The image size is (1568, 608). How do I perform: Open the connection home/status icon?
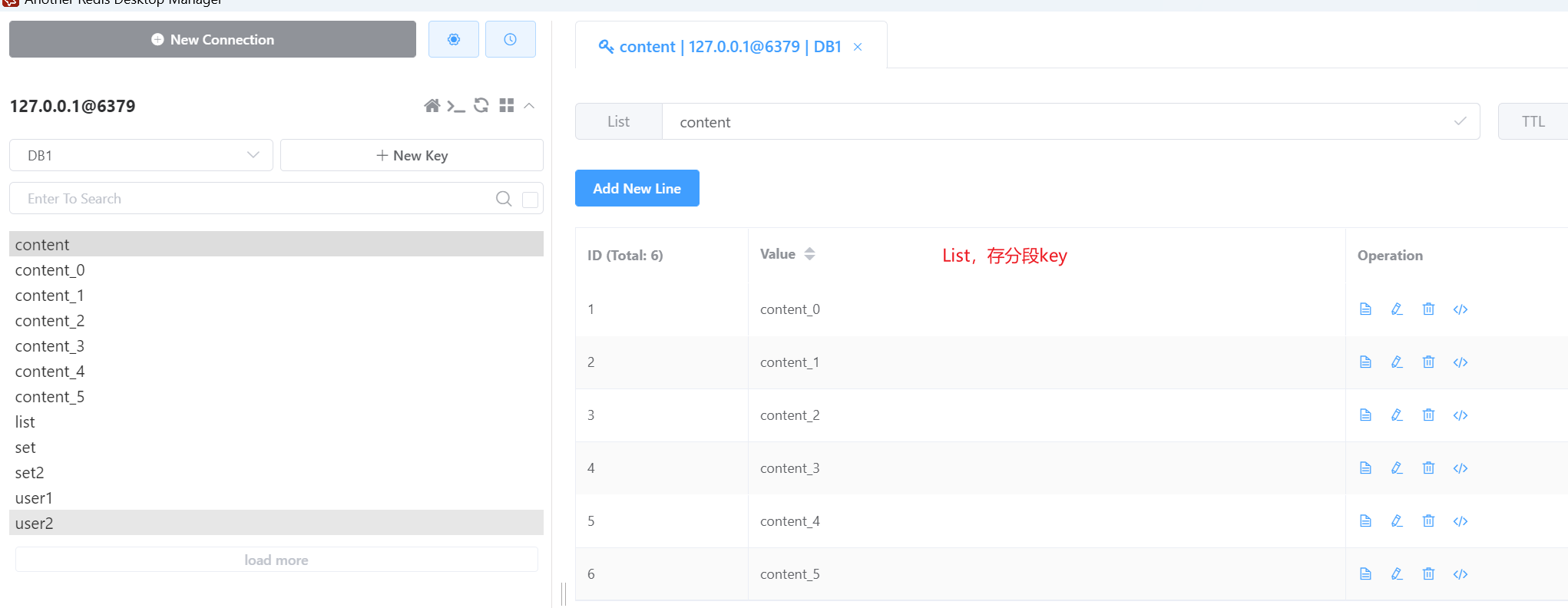[x=432, y=106]
